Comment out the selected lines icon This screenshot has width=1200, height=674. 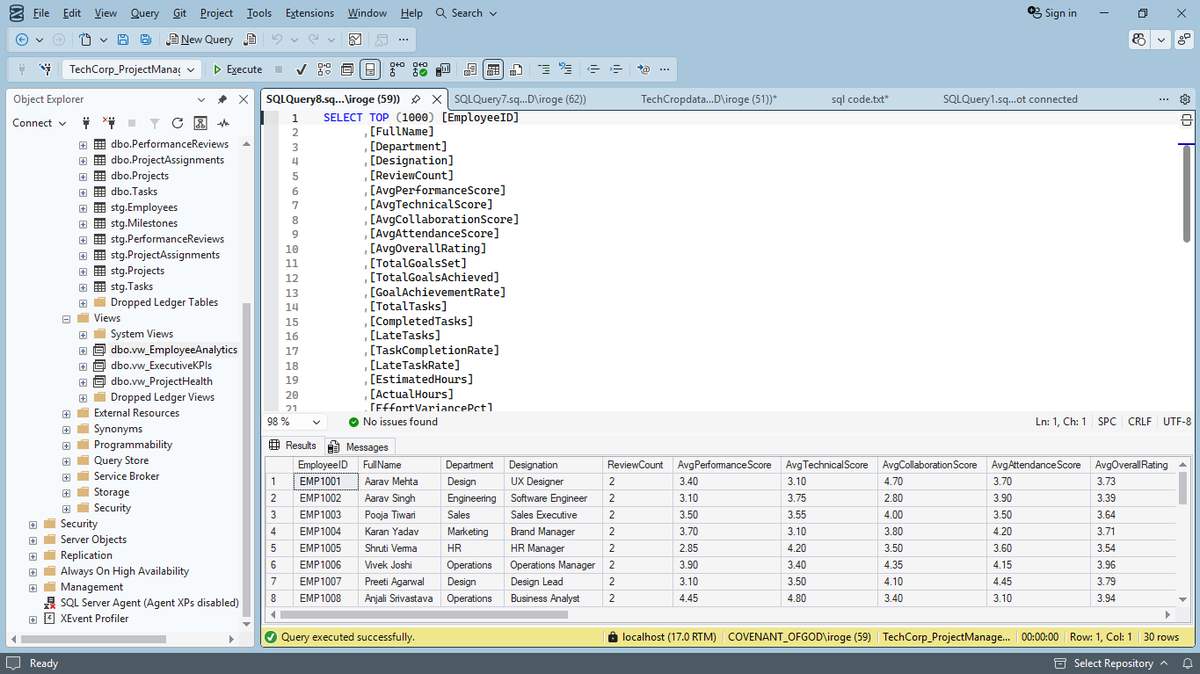[544, 70]
